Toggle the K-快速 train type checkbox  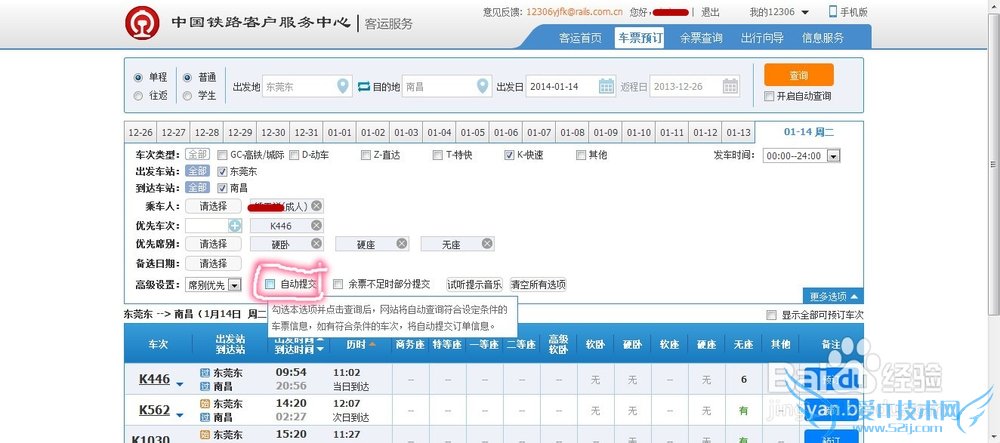[508, 155]
